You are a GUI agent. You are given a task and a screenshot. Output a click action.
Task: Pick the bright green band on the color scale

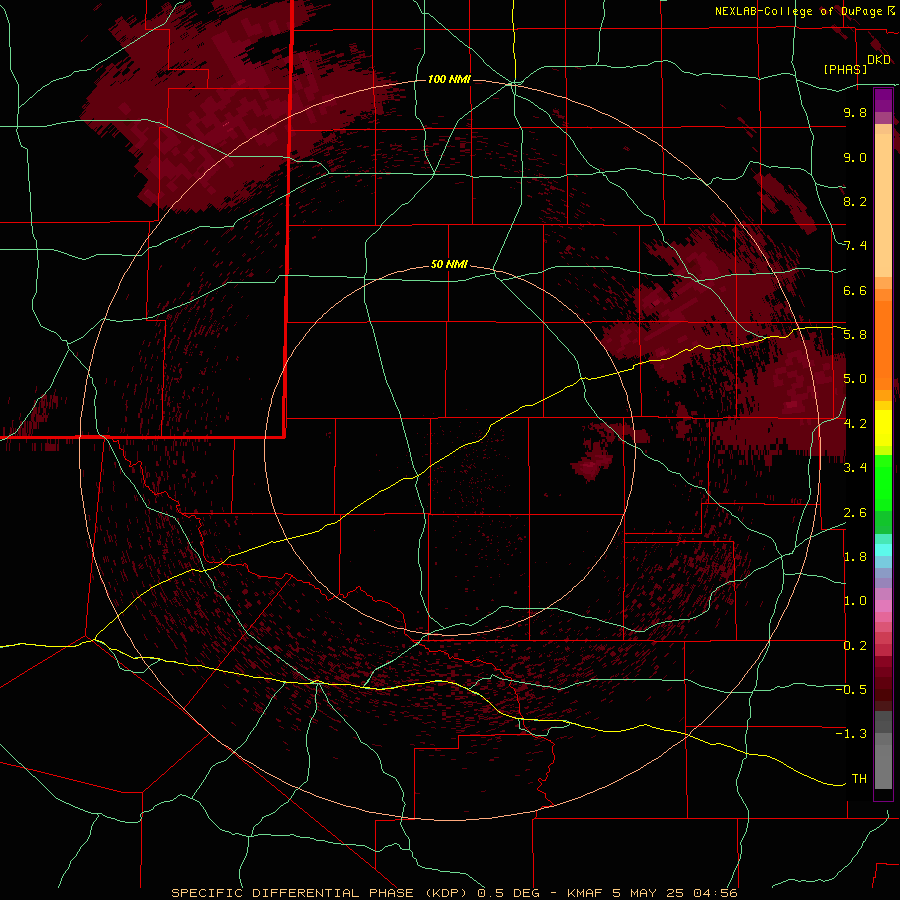883,483
